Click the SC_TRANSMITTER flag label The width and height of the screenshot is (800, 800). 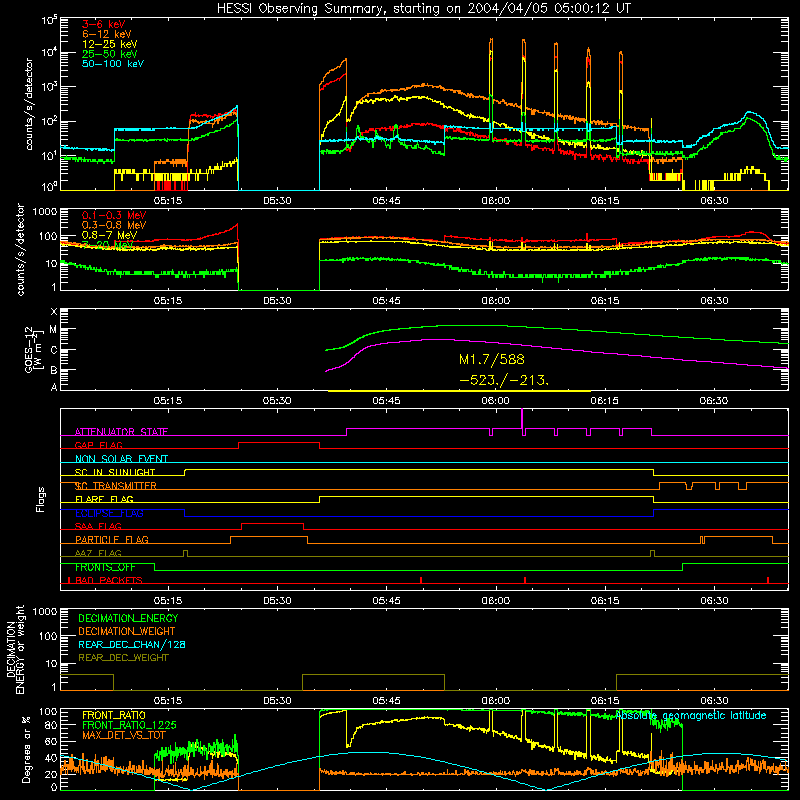116,486
